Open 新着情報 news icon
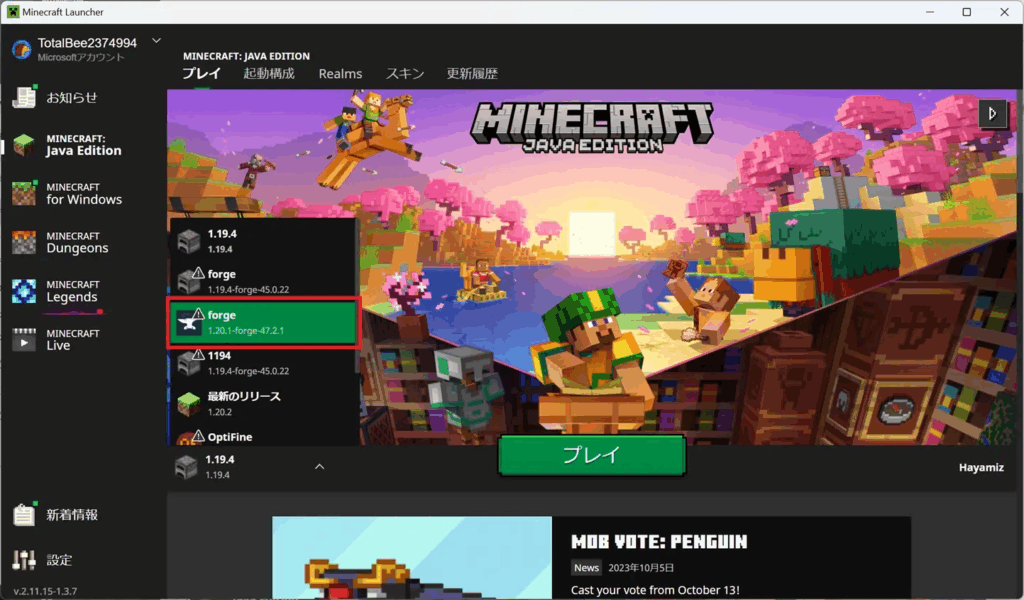Image resolution: width=1024 pixels, height=600 pixels. 24,514
